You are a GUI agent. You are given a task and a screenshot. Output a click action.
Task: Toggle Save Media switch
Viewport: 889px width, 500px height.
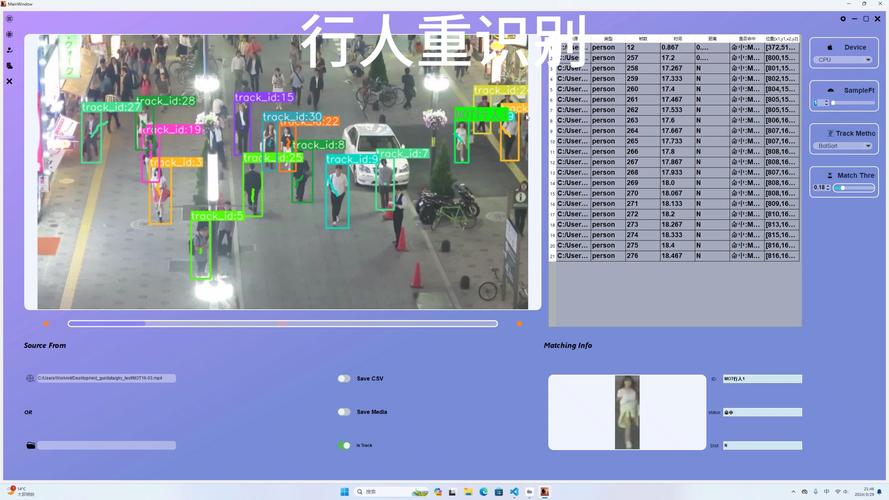click(344, 412)
